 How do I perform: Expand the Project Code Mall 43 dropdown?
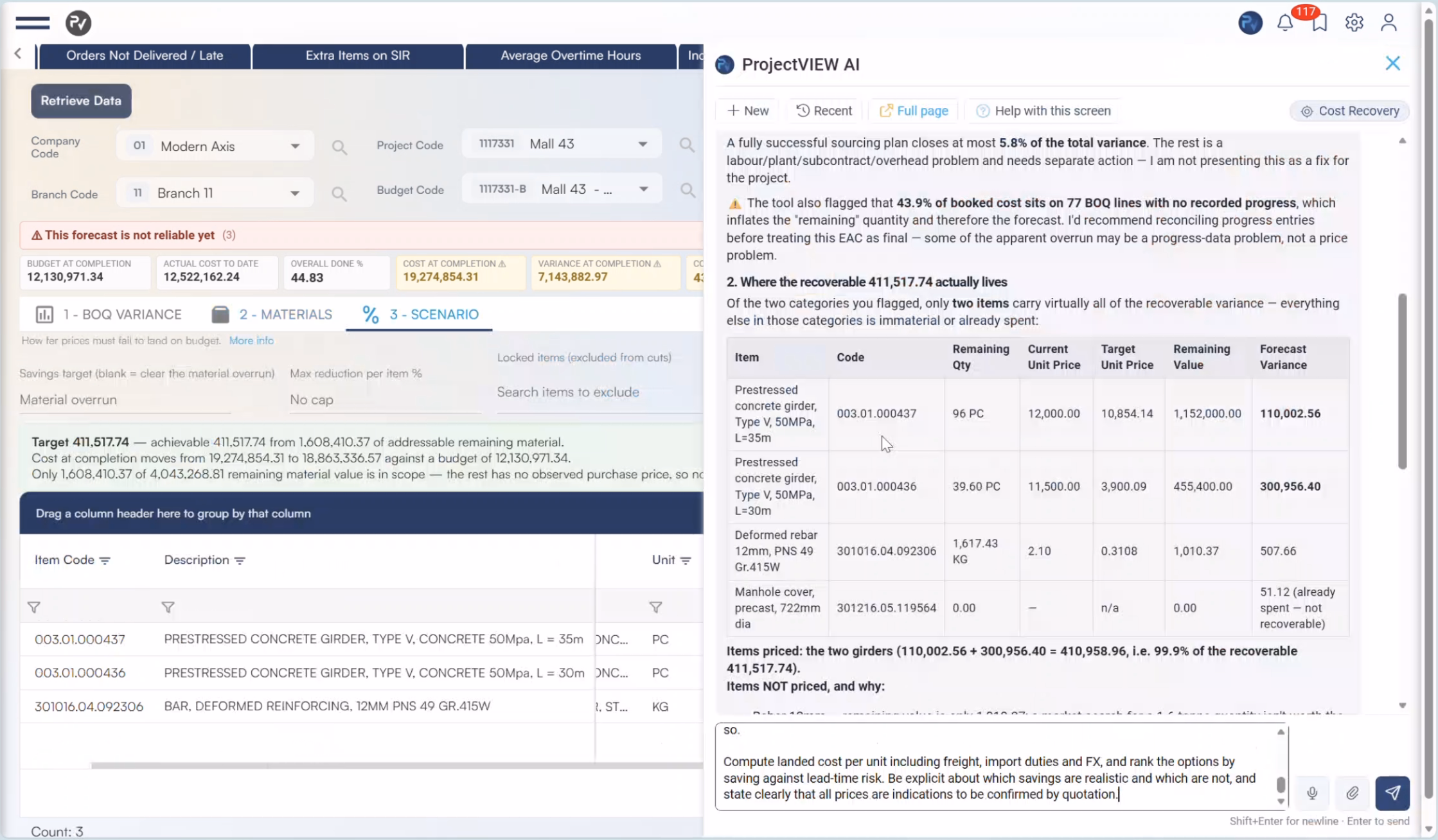coord(643,144)
